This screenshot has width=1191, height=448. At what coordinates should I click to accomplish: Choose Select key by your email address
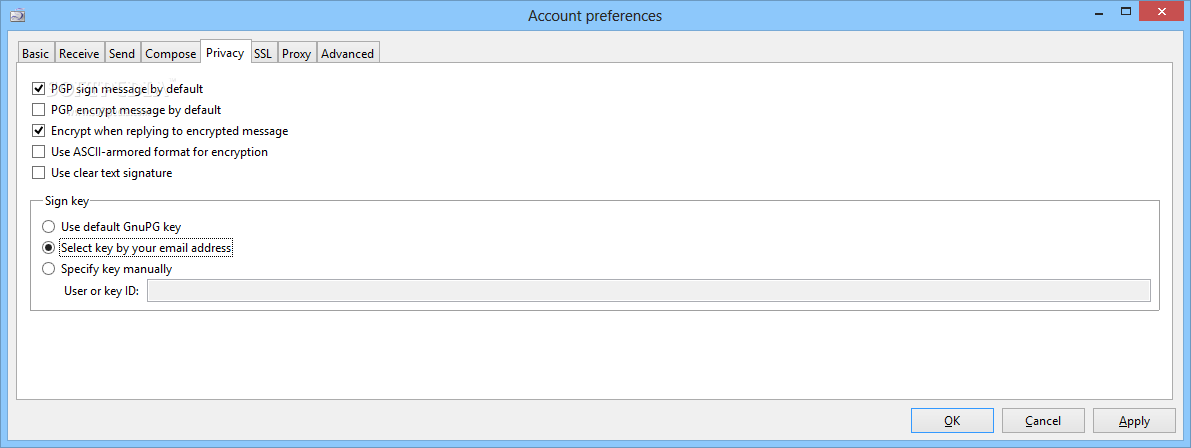pos(48,248)
